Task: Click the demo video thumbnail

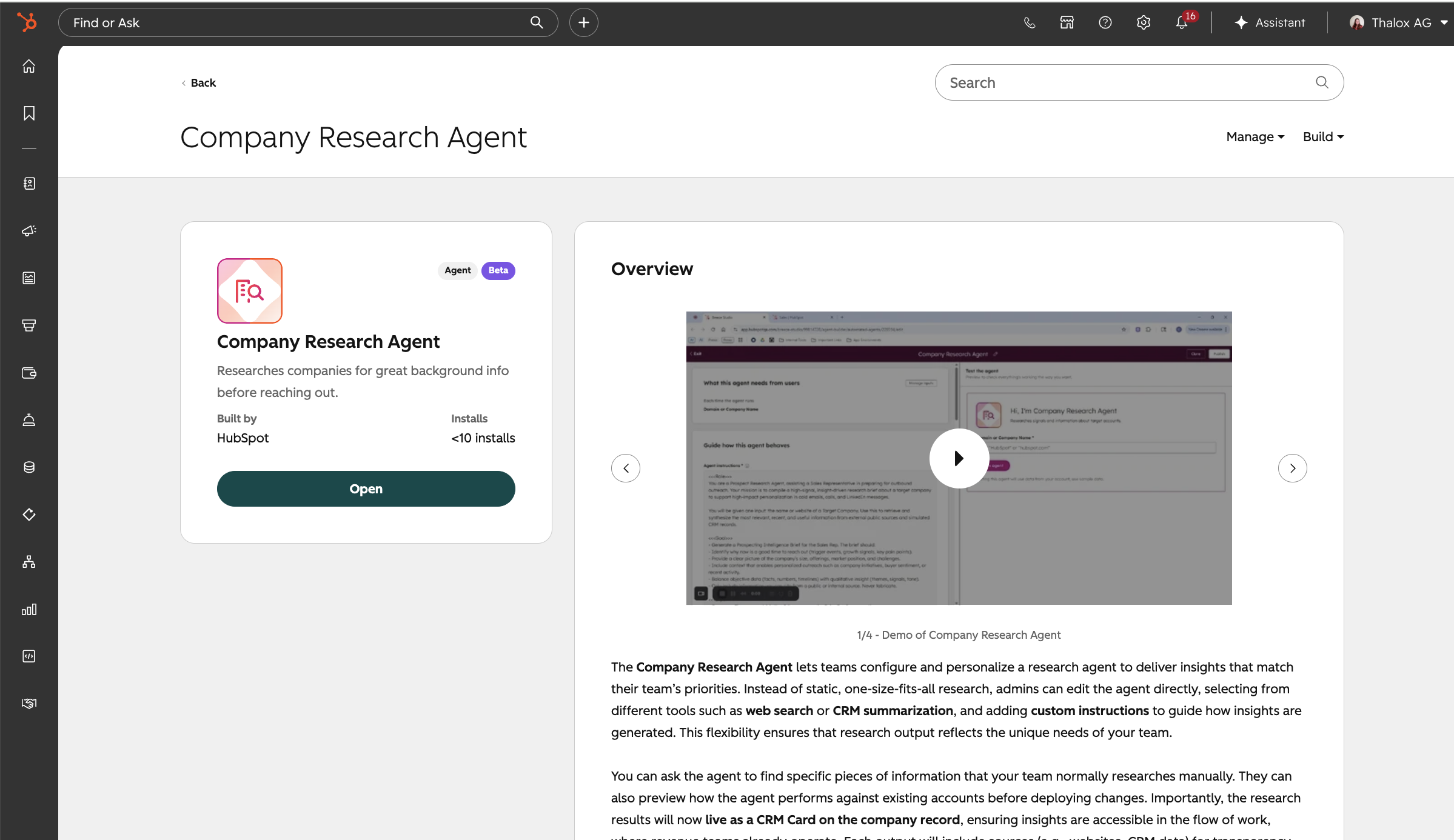Action: (959, 458)
